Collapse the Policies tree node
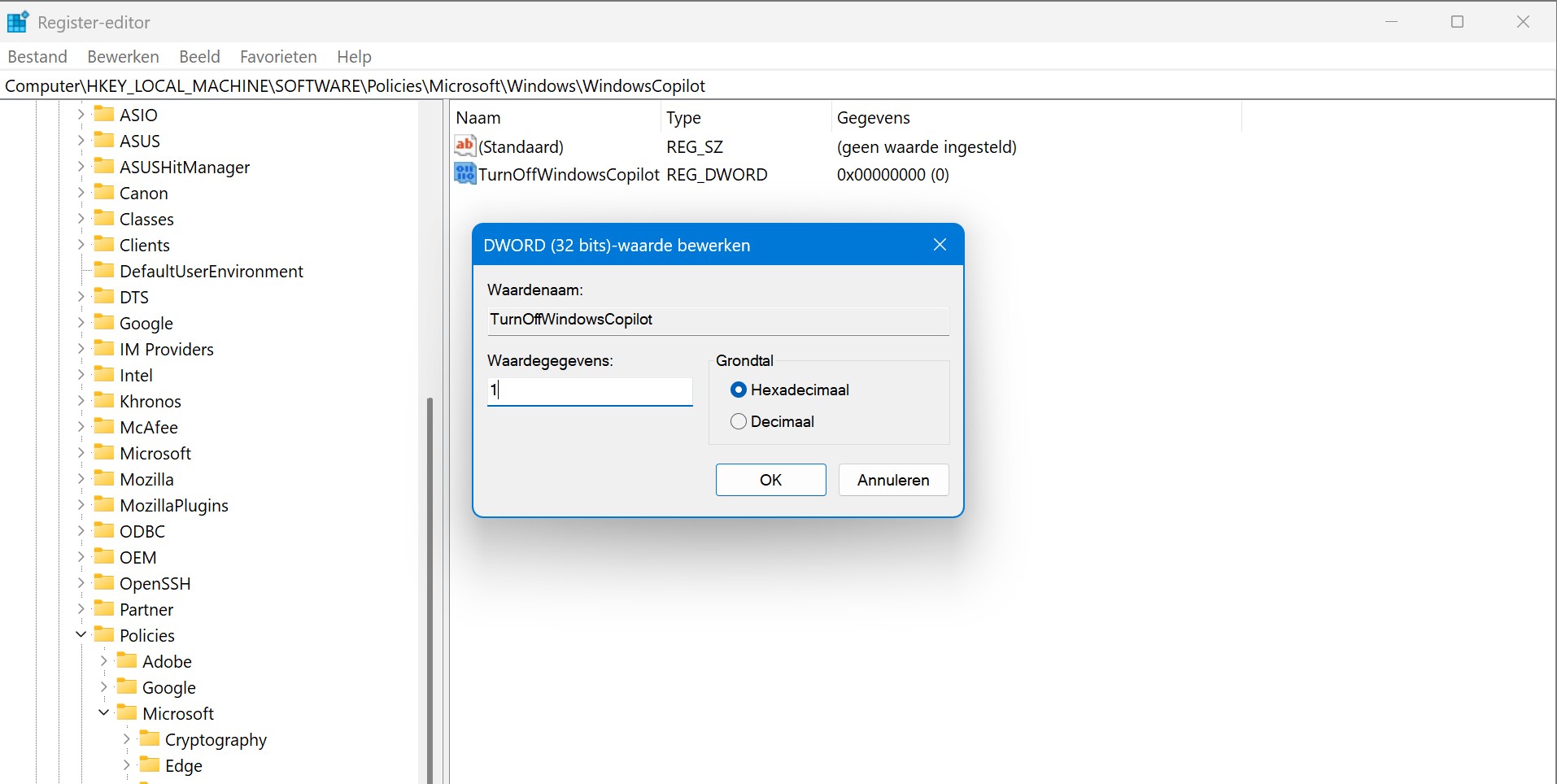The height and width of the screenshot is (784, 1557). 81,635
